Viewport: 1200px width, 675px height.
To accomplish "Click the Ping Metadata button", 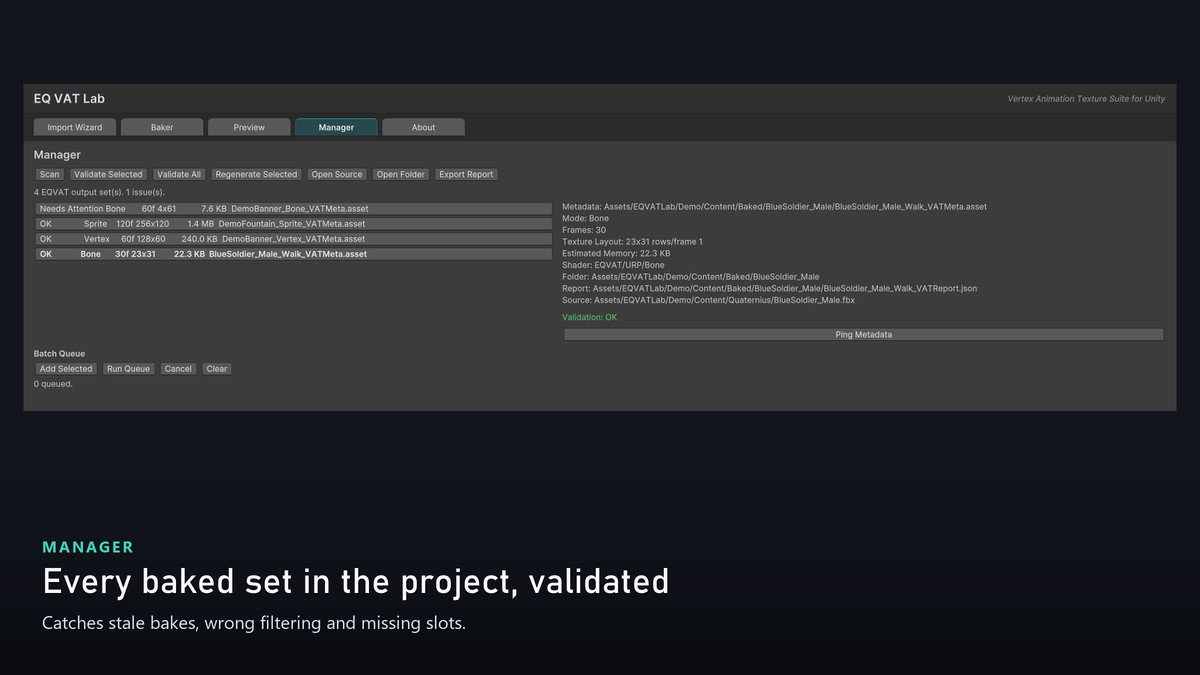I will 863,335.
